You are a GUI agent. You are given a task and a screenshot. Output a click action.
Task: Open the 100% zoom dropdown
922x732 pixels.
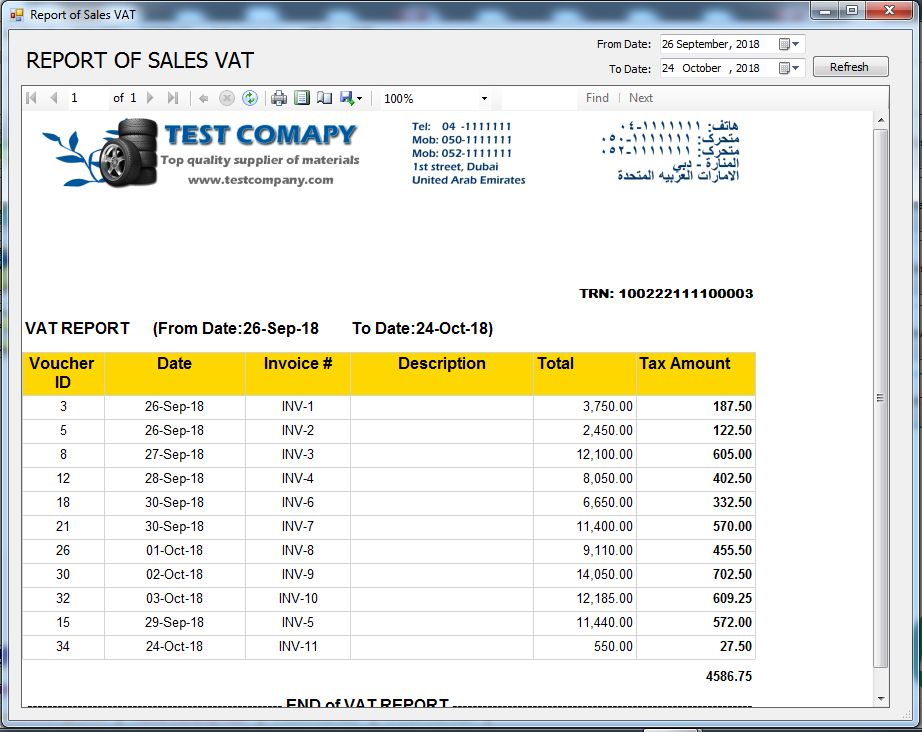coord(485,99)
